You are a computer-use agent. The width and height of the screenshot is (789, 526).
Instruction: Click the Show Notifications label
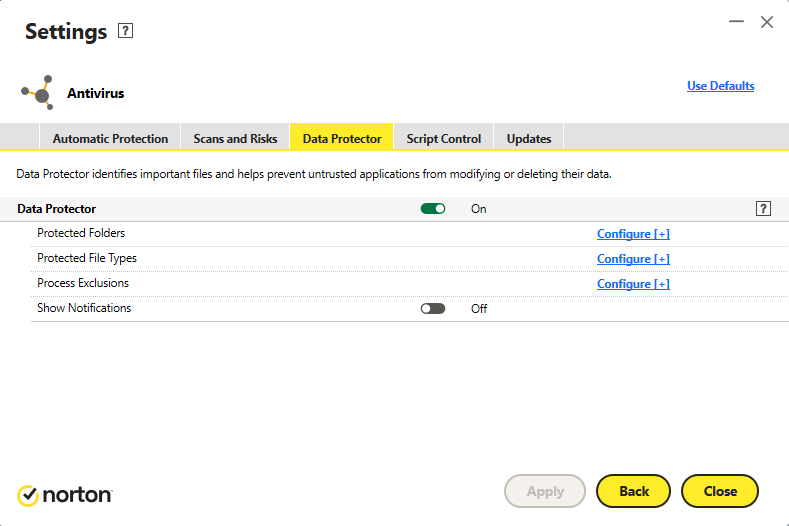tap(84, 308)
